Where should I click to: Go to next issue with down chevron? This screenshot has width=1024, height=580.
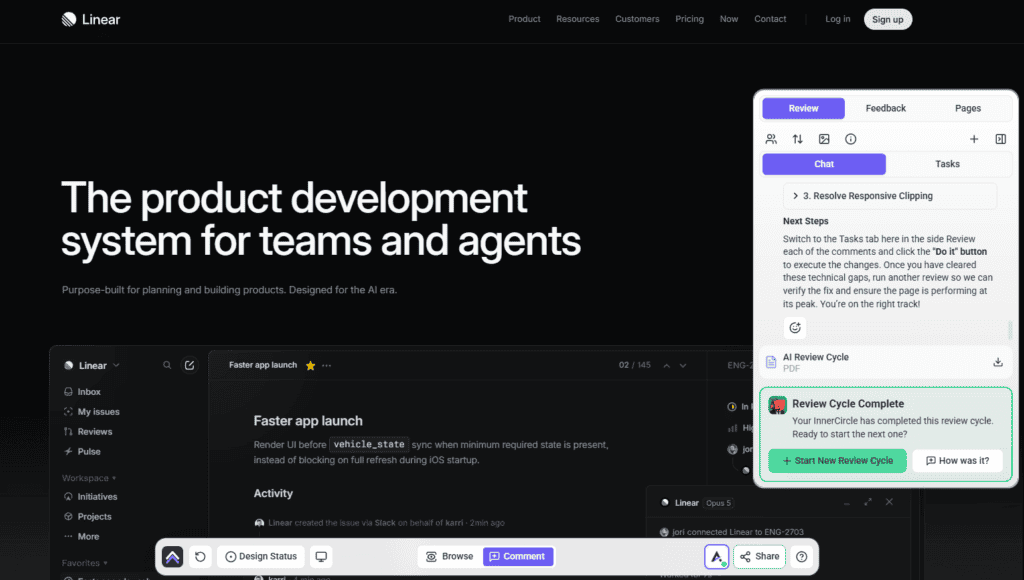point(683,366)
